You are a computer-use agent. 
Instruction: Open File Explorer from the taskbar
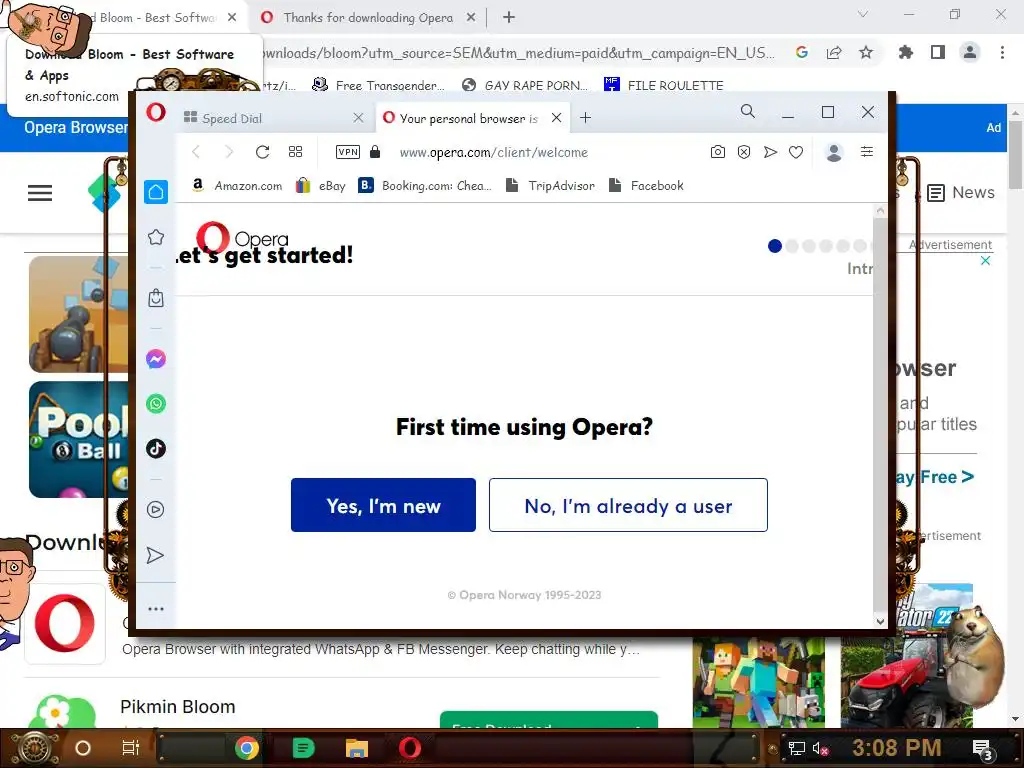357,748
